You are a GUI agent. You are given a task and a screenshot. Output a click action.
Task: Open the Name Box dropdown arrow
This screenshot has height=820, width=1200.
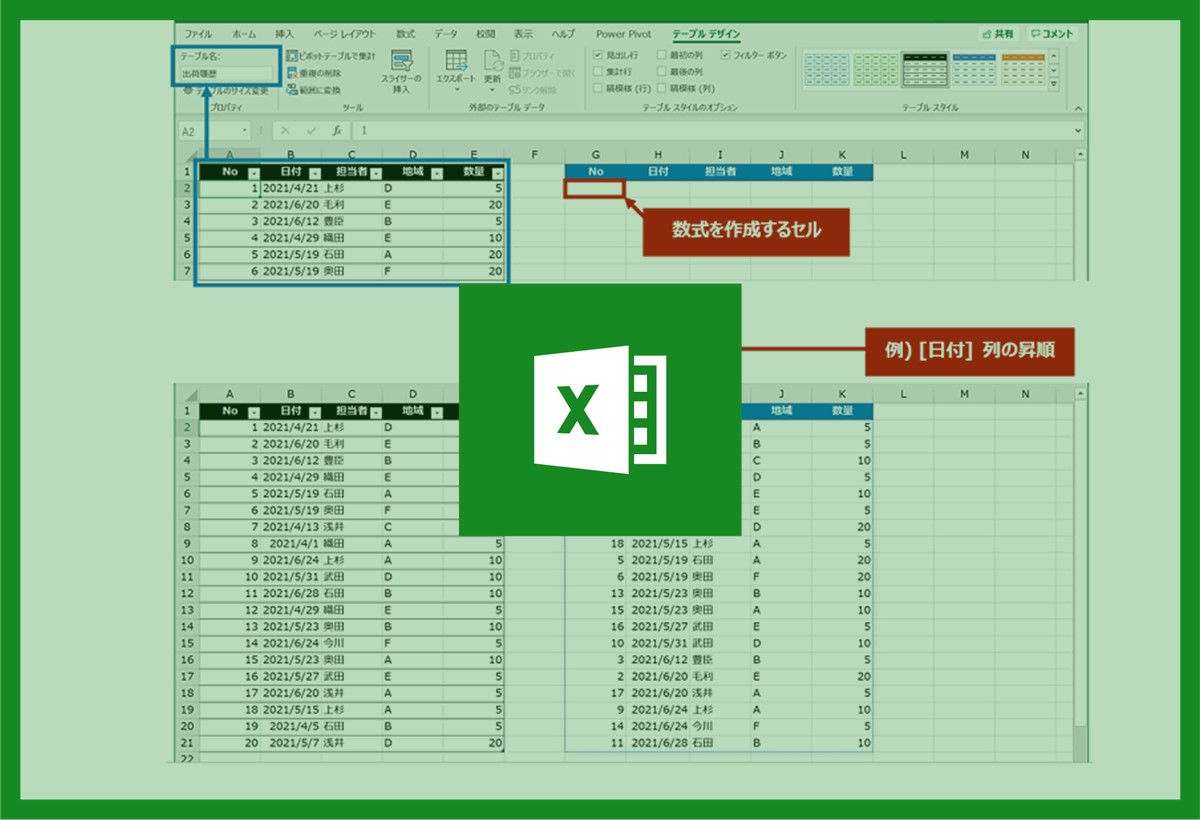(245, 131)
